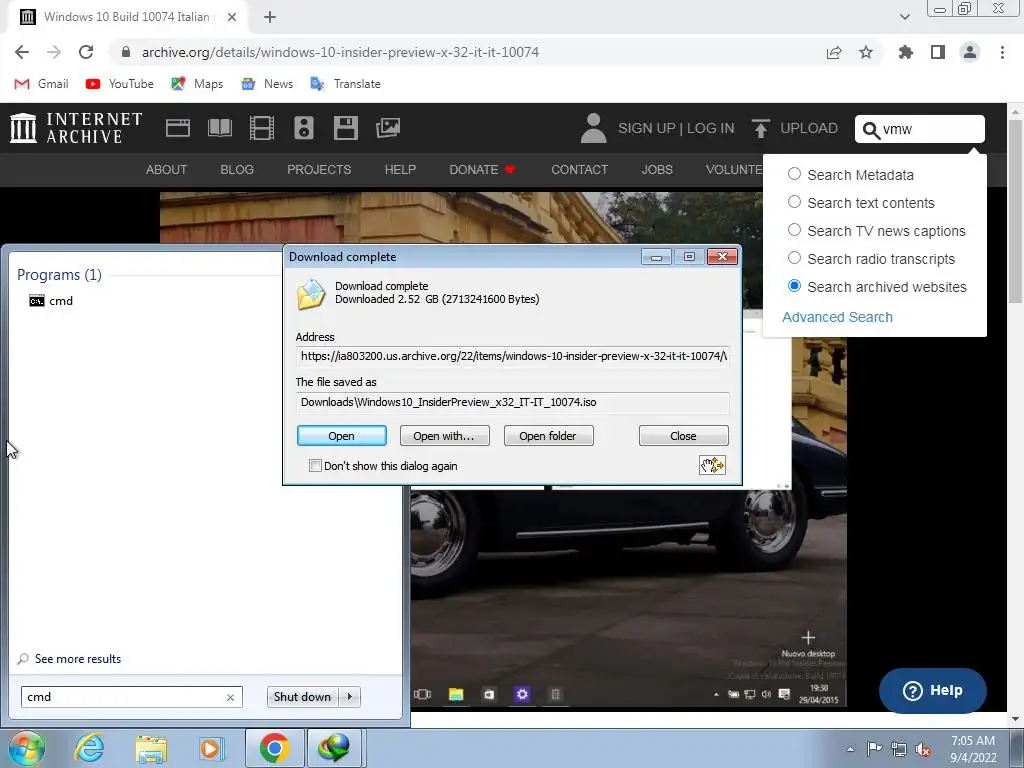Viewport: 1024px width, 768px height.
Task: Check Don't show this dialog again
Action: coord(315,466)
